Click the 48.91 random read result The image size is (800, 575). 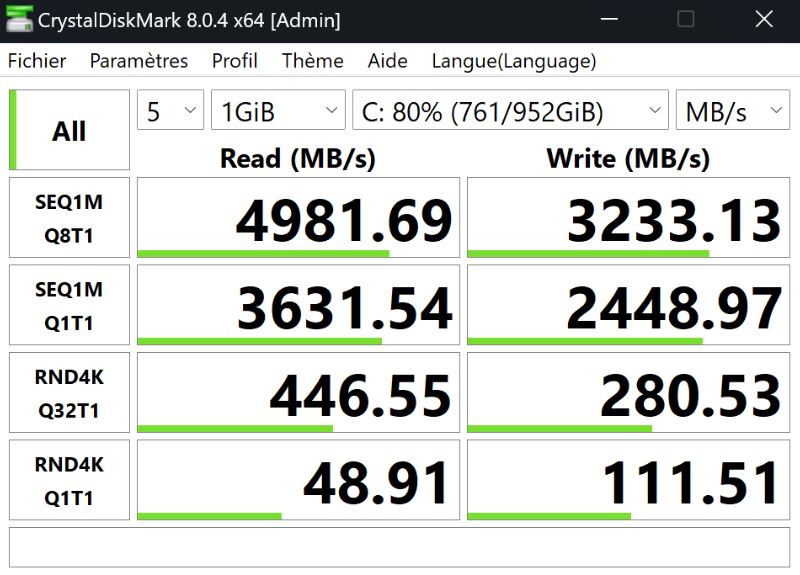click(x=298, y=480)
